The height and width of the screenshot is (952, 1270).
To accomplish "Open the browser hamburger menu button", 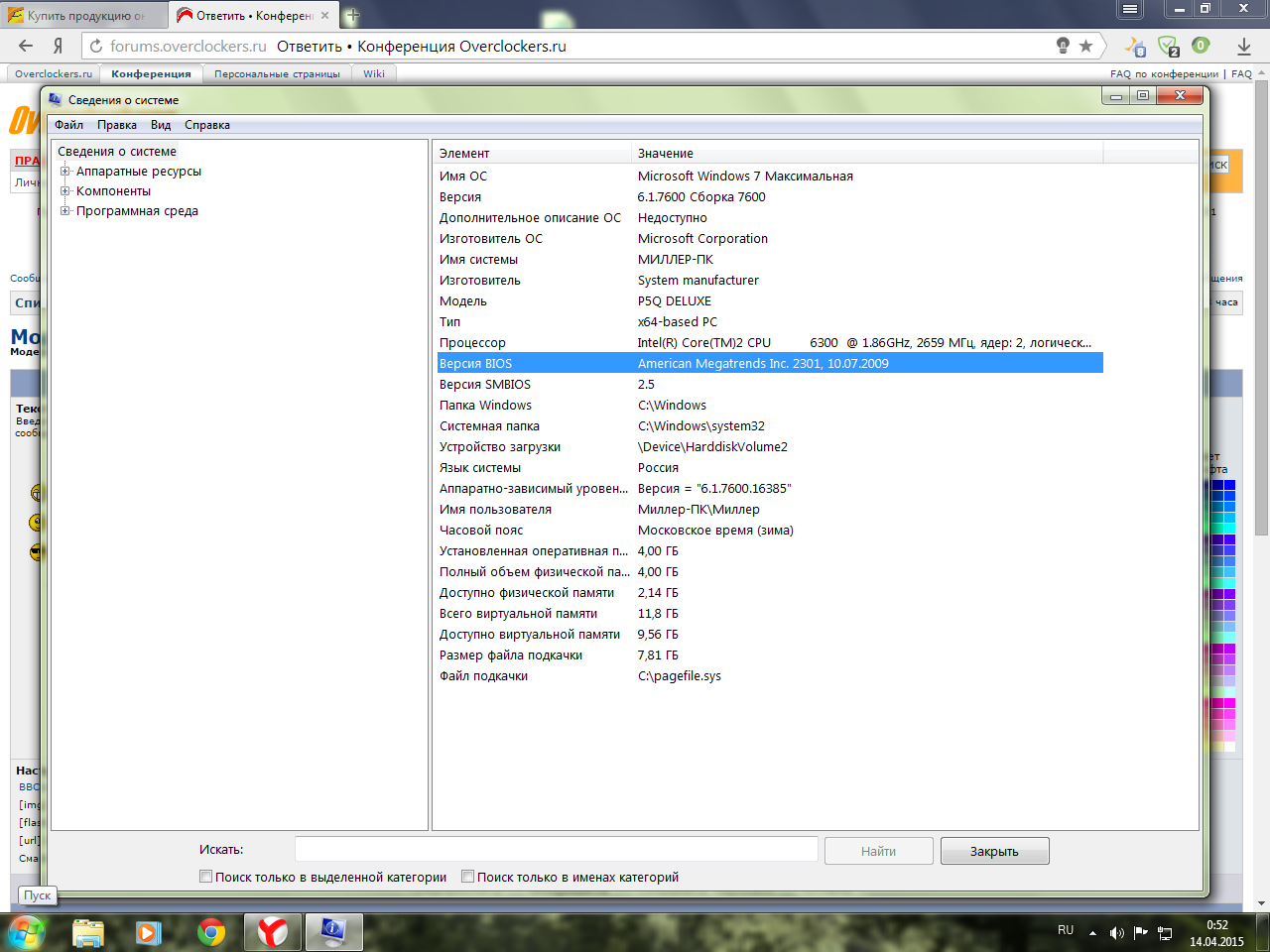I will (1130, 9).
